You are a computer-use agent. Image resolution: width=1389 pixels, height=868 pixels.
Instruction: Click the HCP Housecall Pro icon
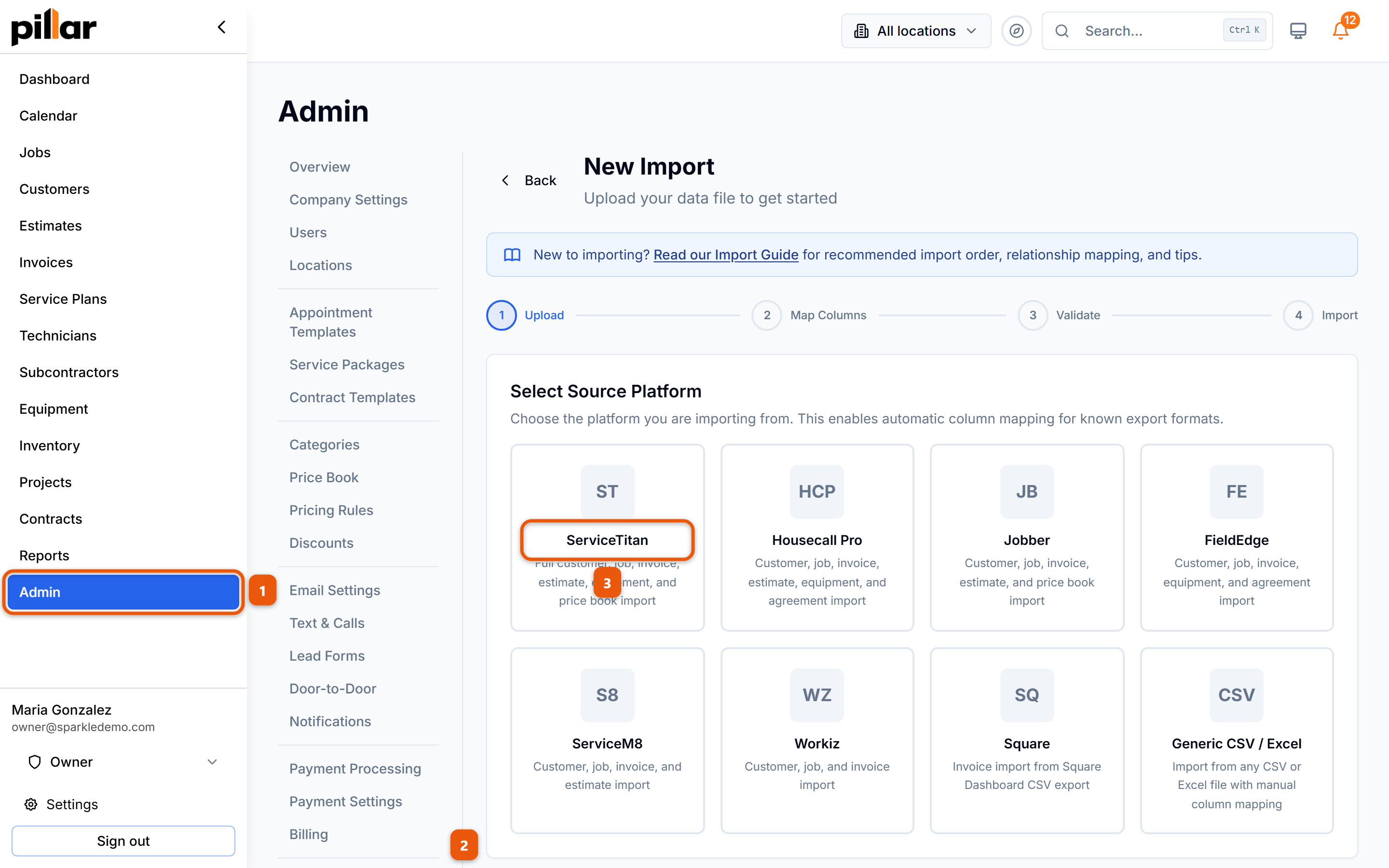[816, 491]
